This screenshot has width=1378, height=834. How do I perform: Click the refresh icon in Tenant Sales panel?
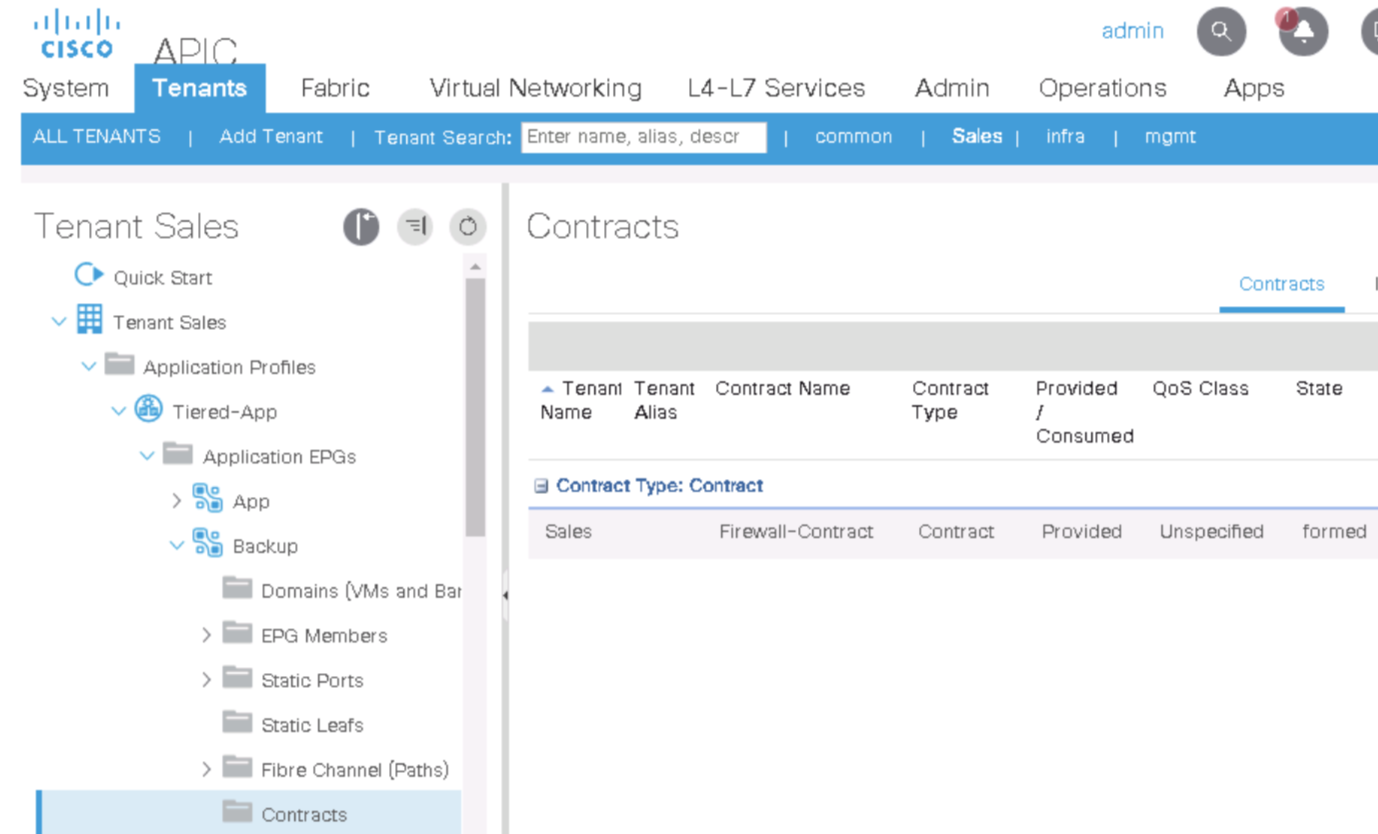tap(467, 227)
